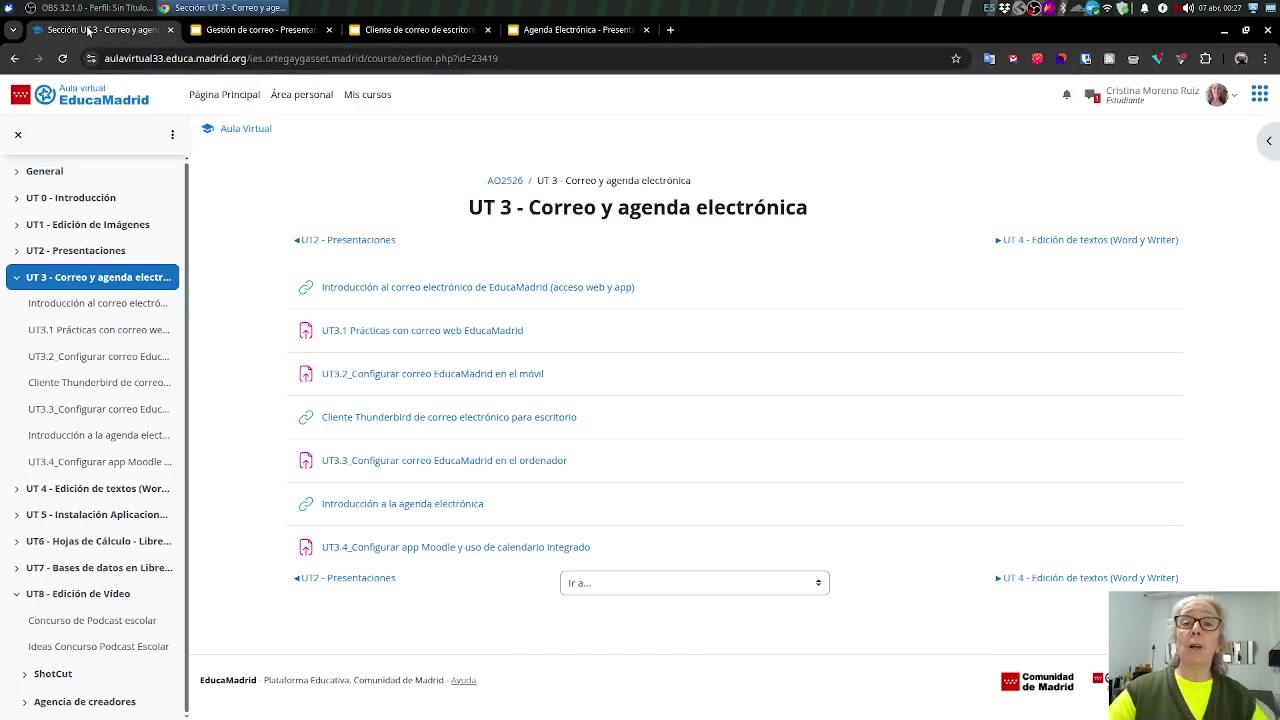Image resolution: width=1280 pixels, height=720 pixels.
Task: Select Ideas Concurso Podcast Escolar in sidebar
Action: pos(98,647)
